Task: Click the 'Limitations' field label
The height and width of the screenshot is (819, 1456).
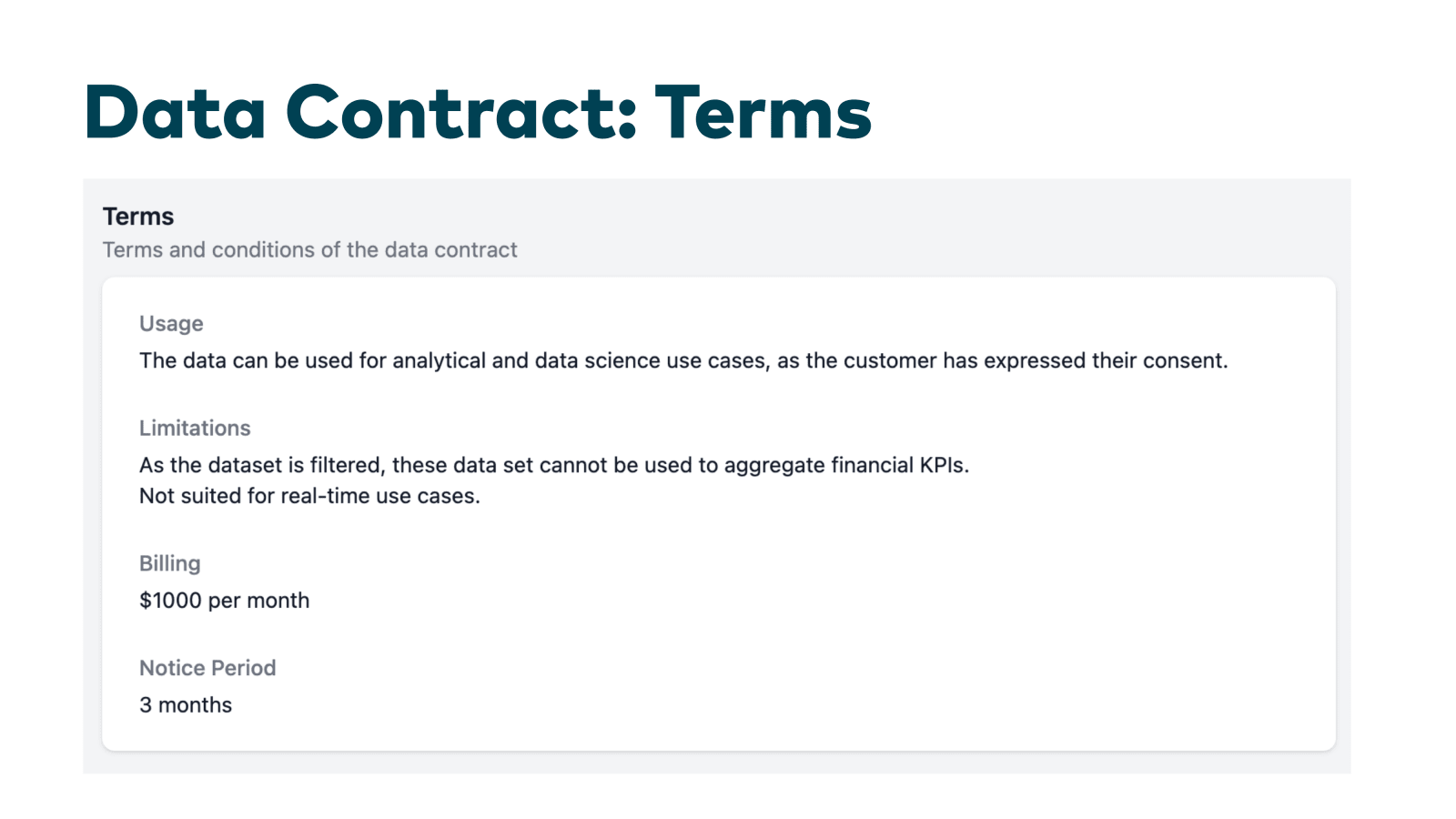Action: pyautogui.click(x=195, y=428)
